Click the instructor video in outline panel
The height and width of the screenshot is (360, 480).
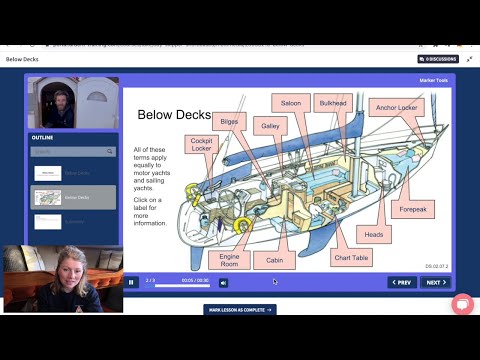(x=73, y=103)
